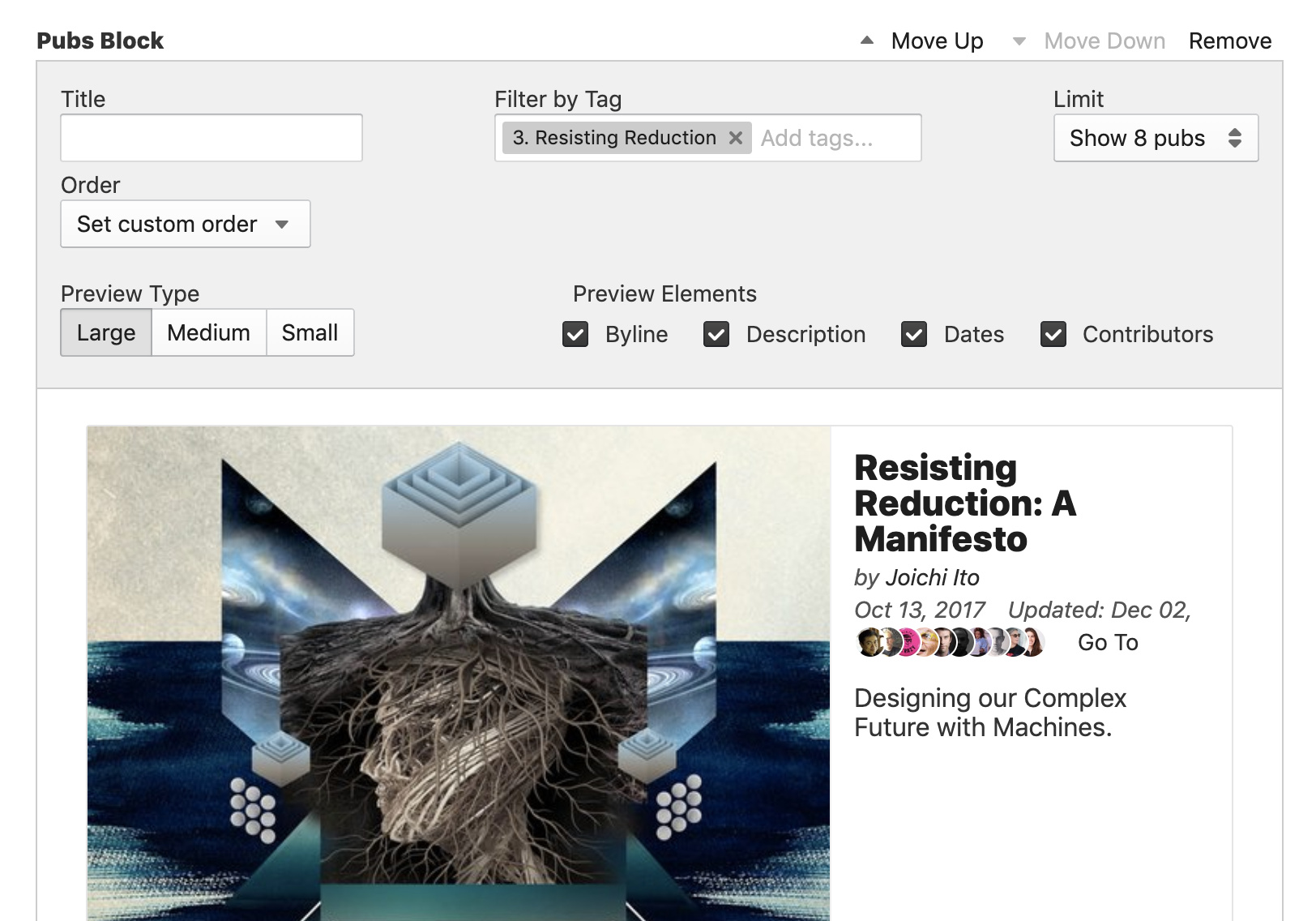Remove the '3. Resisting Reduction' tag with X

pyautogui.click(x=735, y=138)
